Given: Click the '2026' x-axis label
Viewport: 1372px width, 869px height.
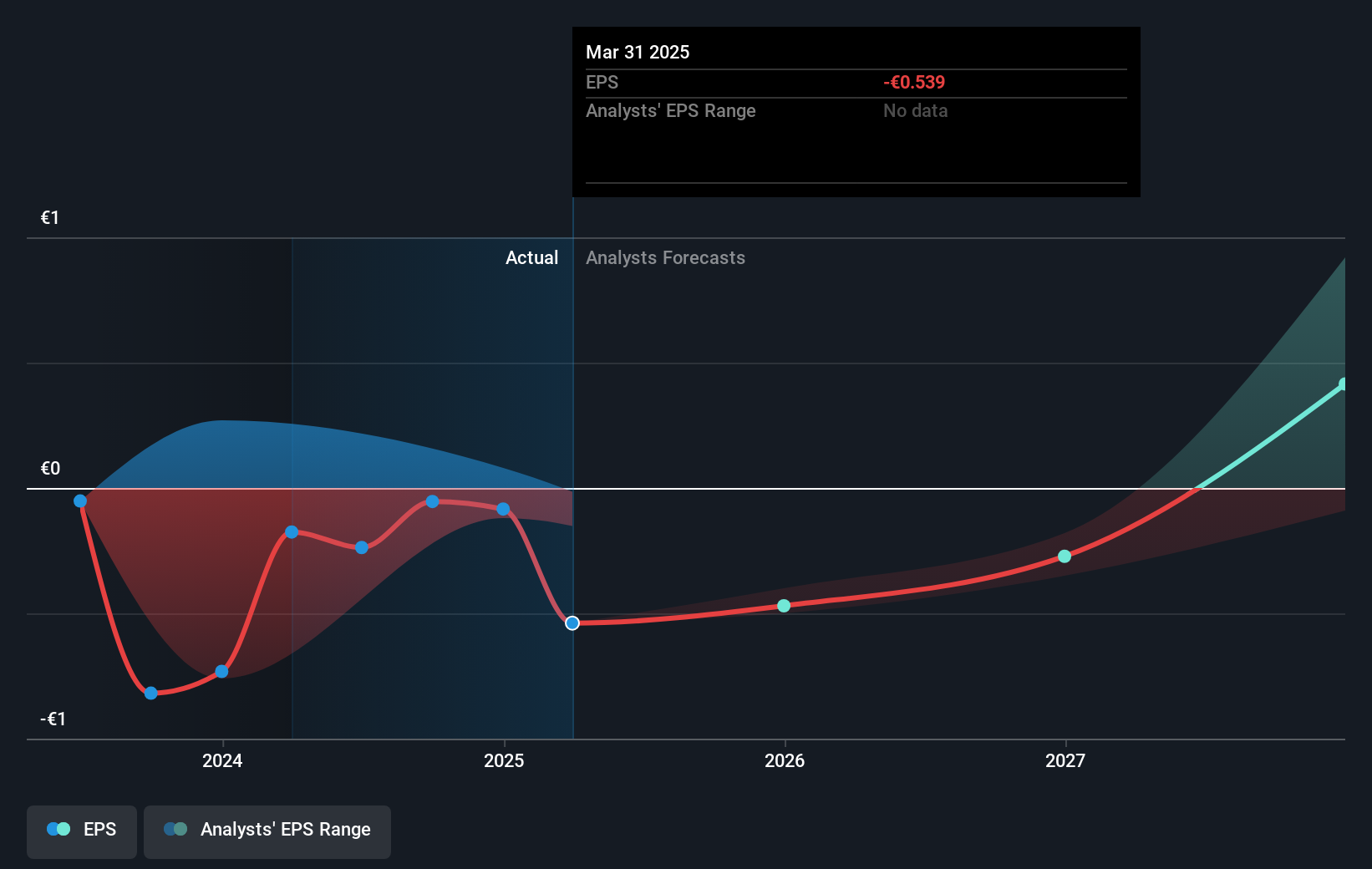Looking at the screenshot, I should point(785,760).
